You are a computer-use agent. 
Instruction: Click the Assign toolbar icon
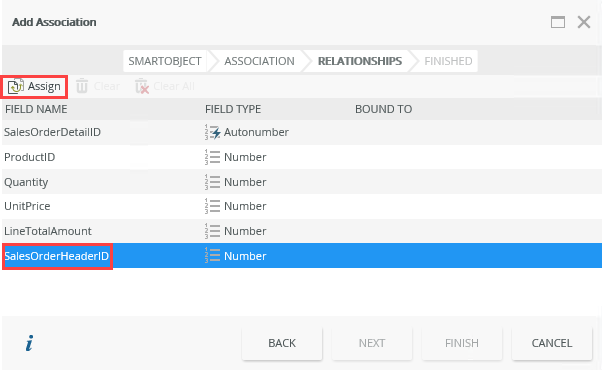point(16,86)
